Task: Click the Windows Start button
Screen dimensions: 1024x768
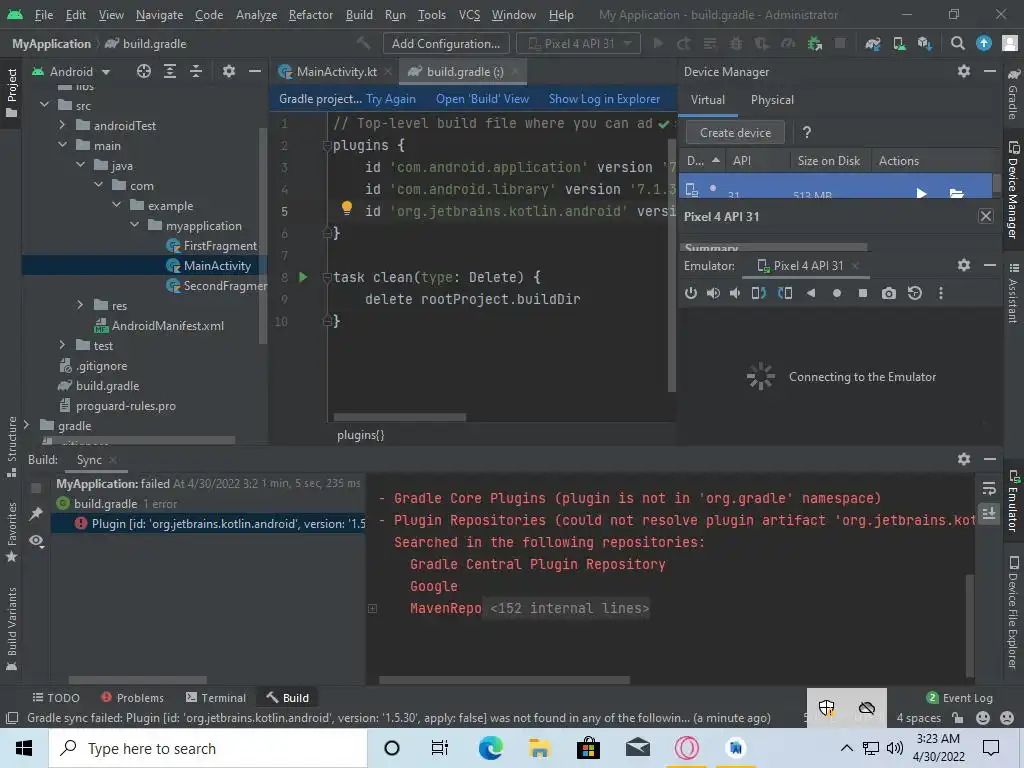Action: click(x=24, y=748)
